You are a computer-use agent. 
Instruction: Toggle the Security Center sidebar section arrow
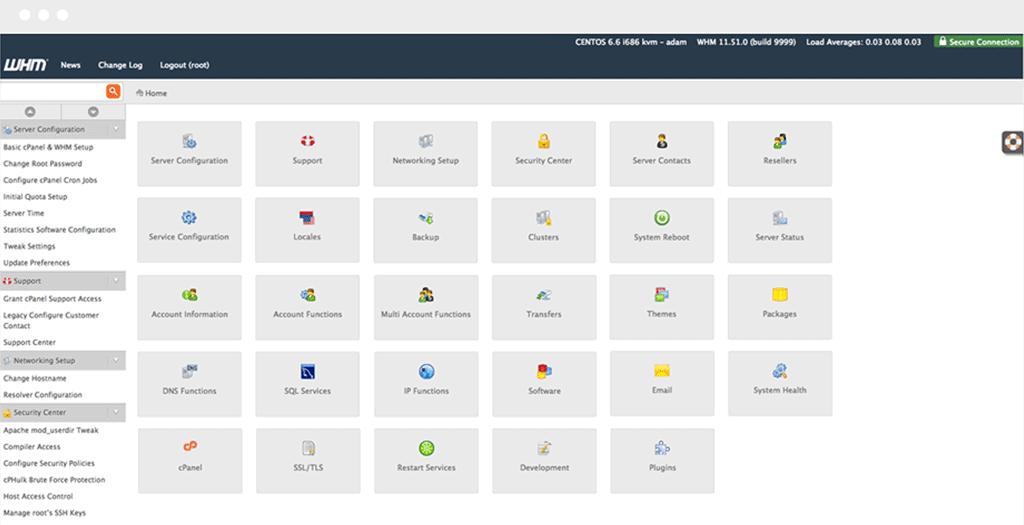tap(116, 412)
